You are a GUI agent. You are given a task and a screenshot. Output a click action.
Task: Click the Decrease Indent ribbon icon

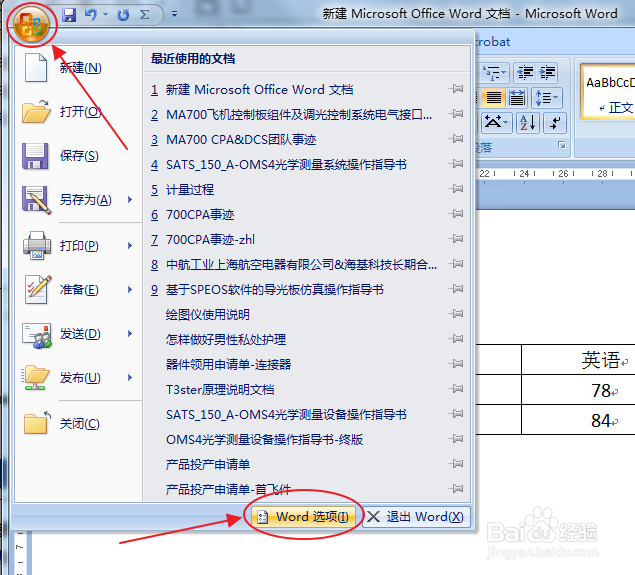click(525, 73)
